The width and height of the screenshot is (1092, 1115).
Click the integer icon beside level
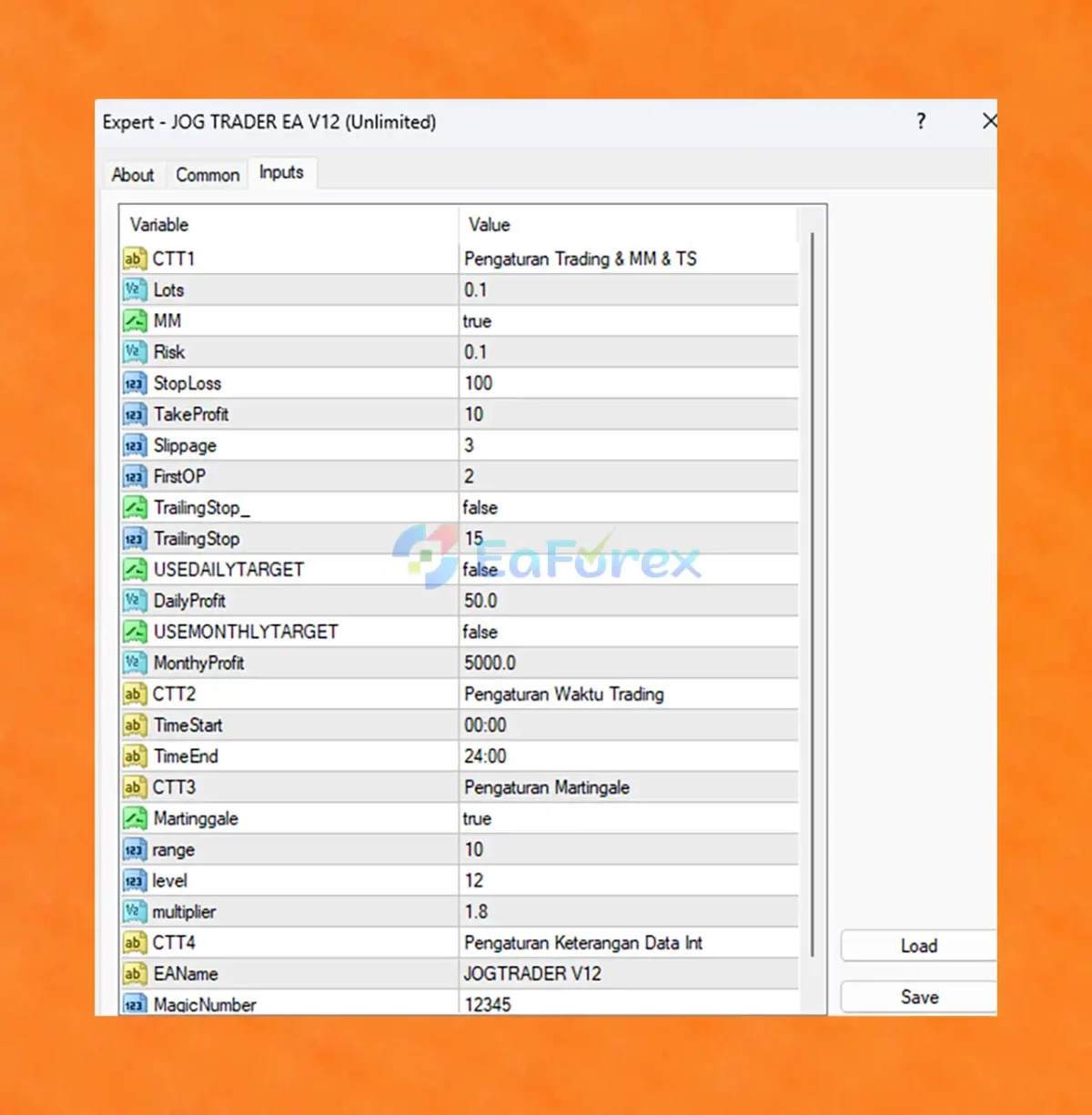click(x=135, y=881)
